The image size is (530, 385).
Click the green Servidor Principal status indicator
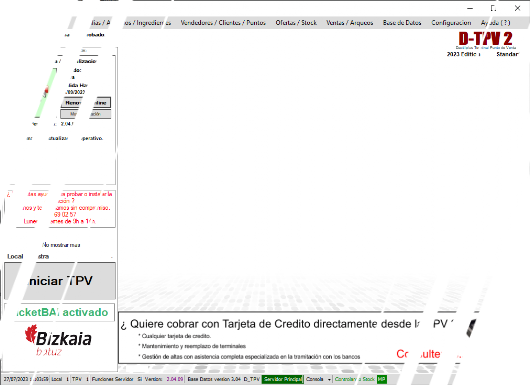click(283, 379)
